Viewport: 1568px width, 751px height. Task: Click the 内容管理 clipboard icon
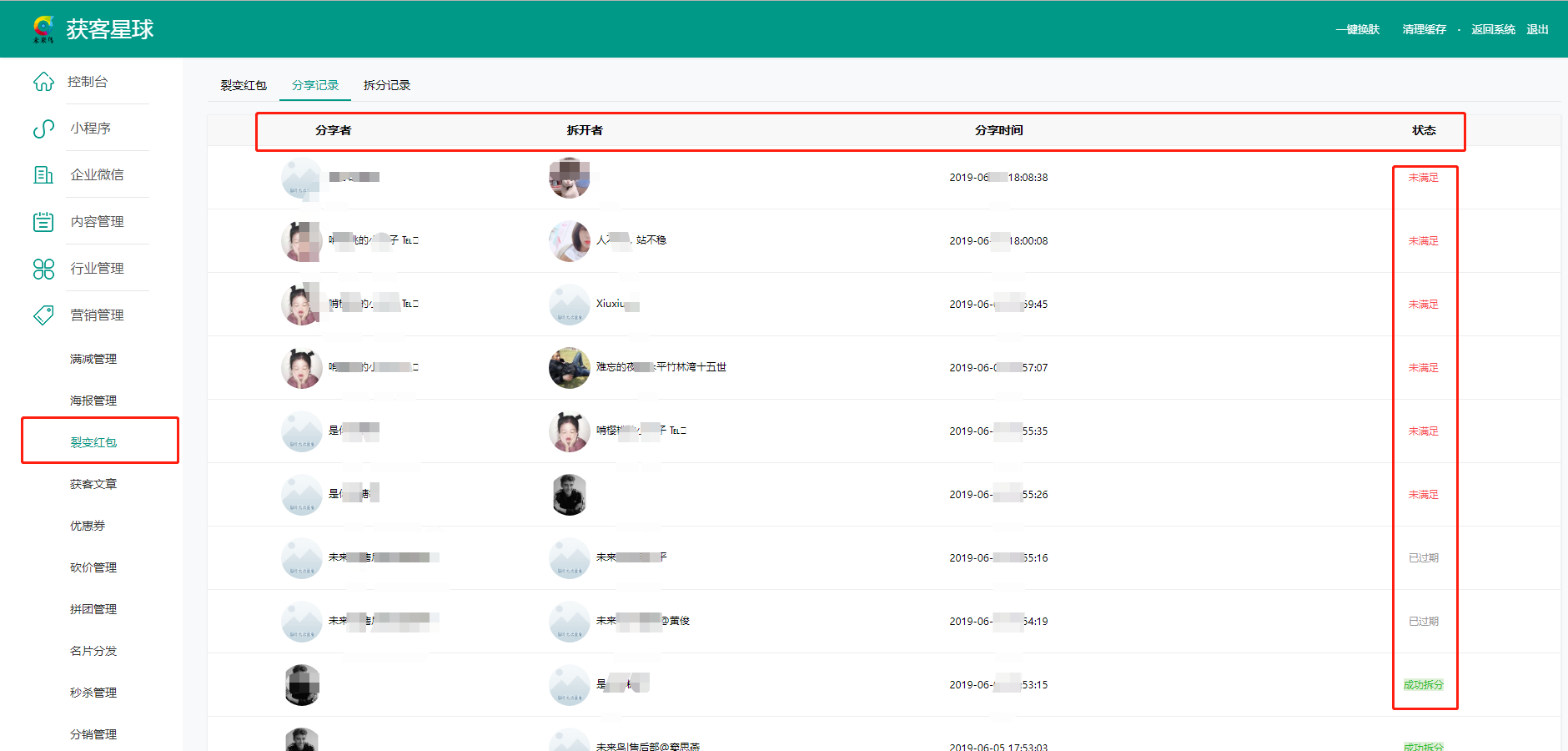43,222
